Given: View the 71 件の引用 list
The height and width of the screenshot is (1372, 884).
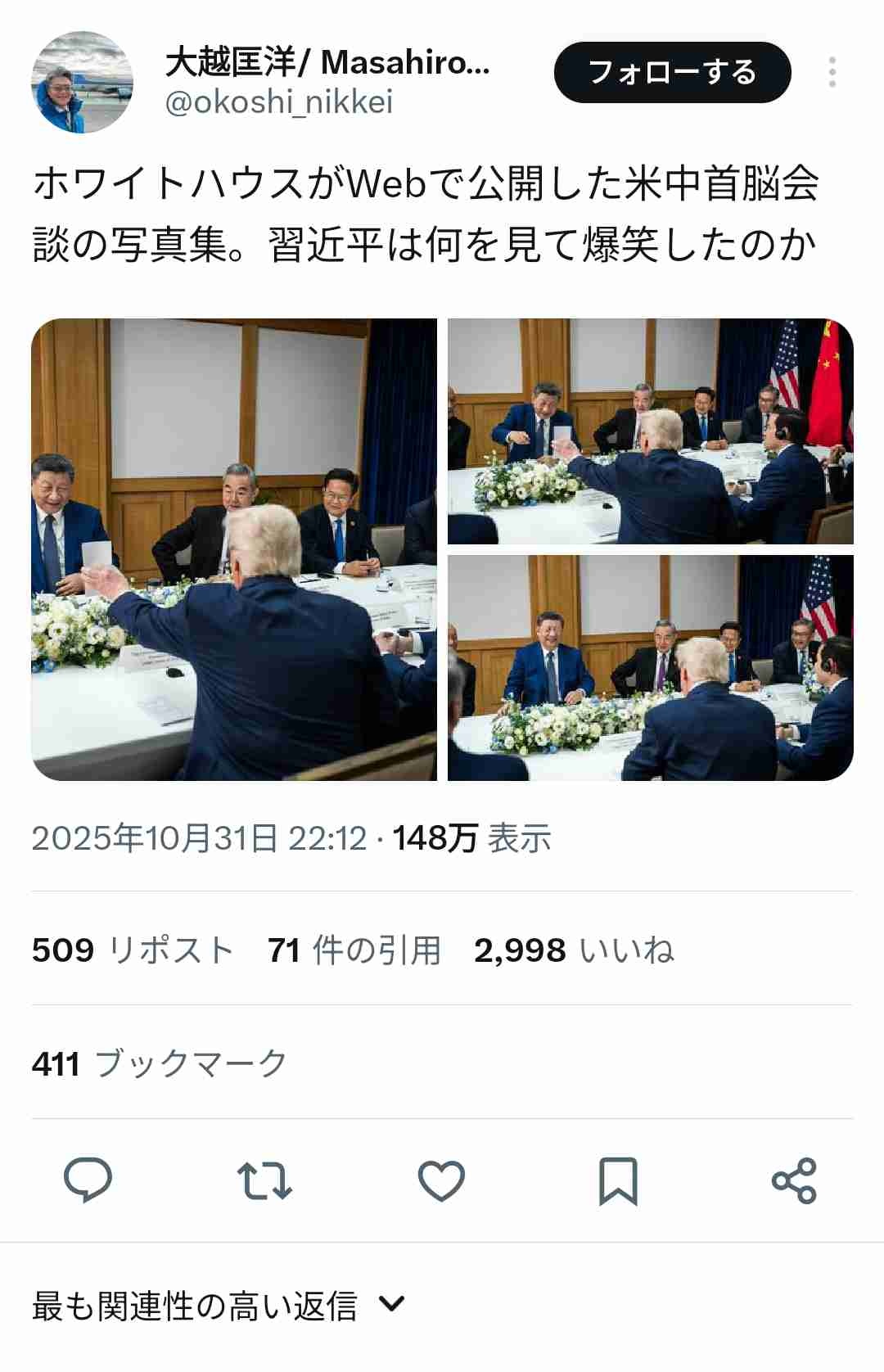Looking at the screenshot, I should [x=354, y=950].
